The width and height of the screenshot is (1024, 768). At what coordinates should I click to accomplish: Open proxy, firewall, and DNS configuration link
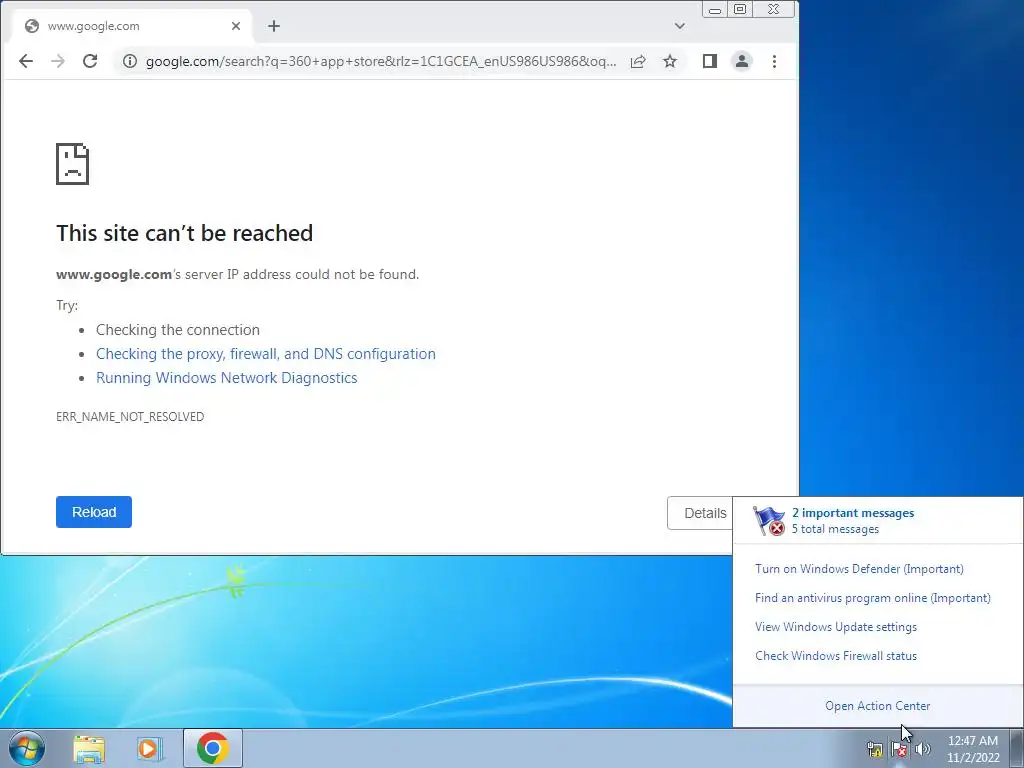pos(266,354)
